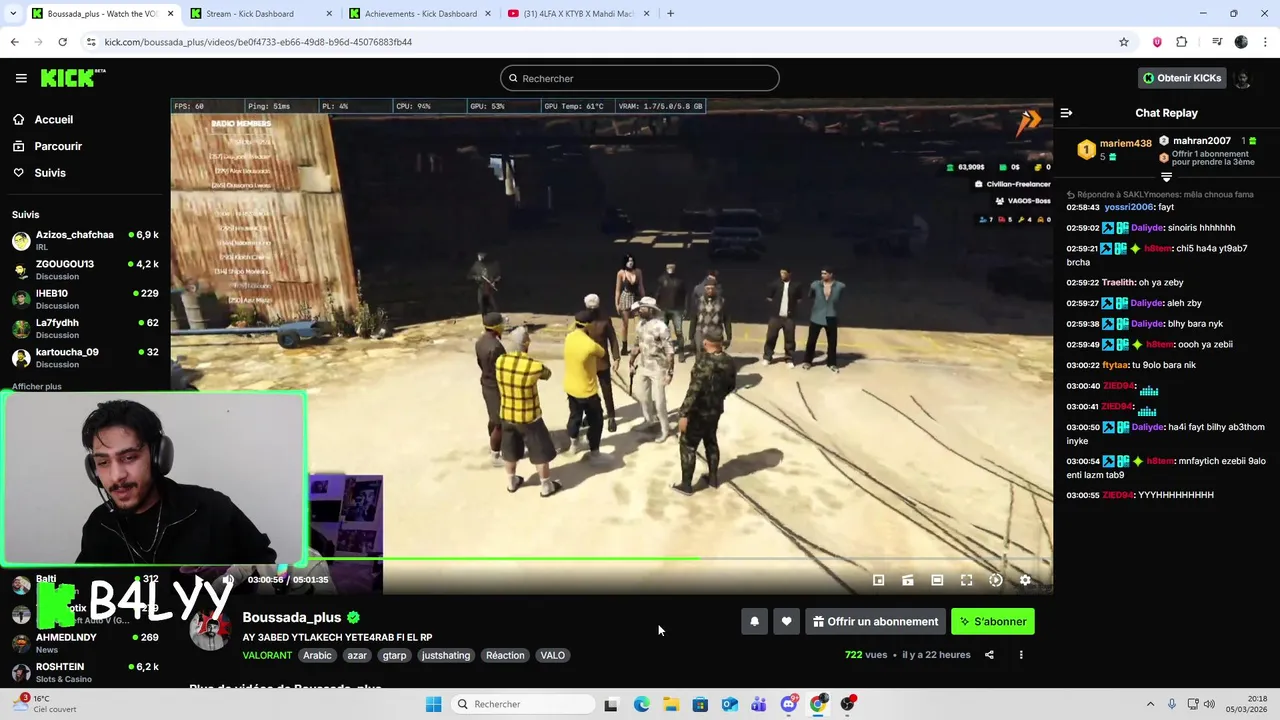Click Obtenir KICKs button

pos(1182,78)
